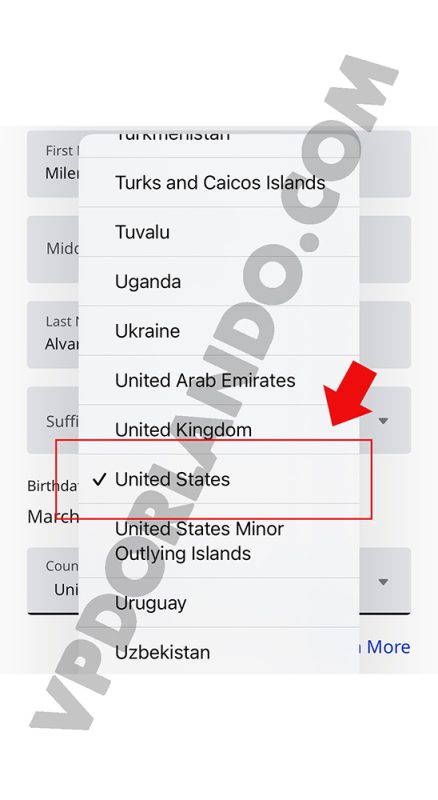Expand the Country dropdown arrow
Viewport: 438px width, 800px height.
(x=383, y=582)
